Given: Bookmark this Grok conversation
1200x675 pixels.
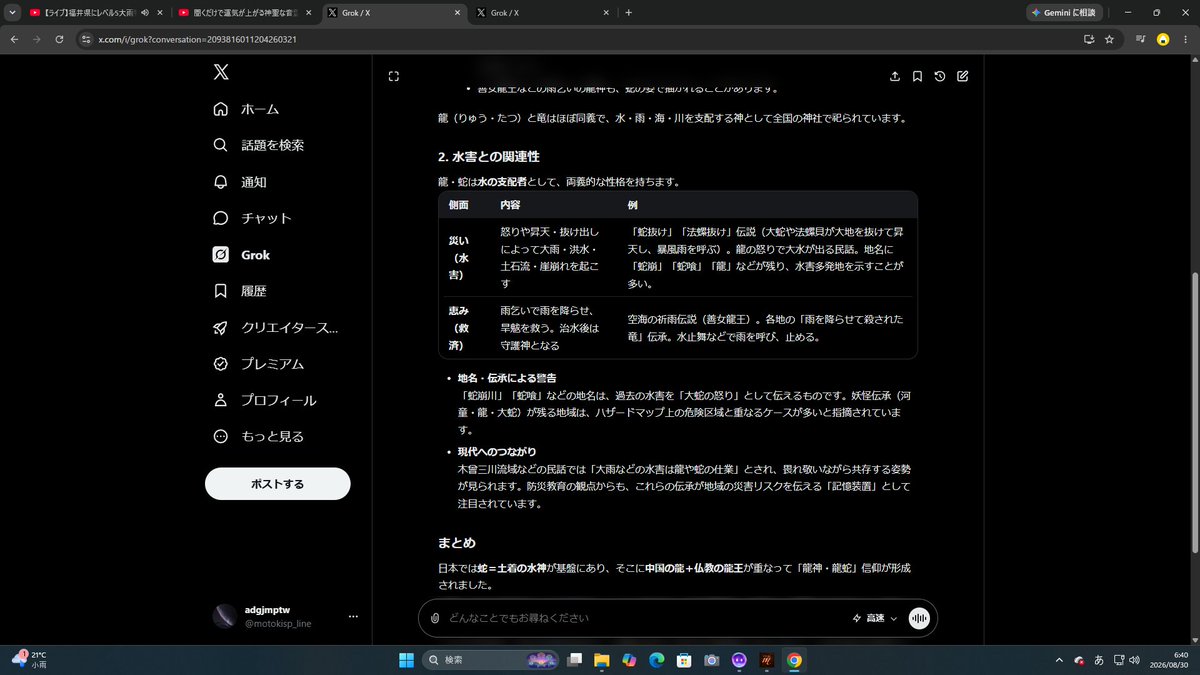Looking at the screenshot, I should (917, 76).
